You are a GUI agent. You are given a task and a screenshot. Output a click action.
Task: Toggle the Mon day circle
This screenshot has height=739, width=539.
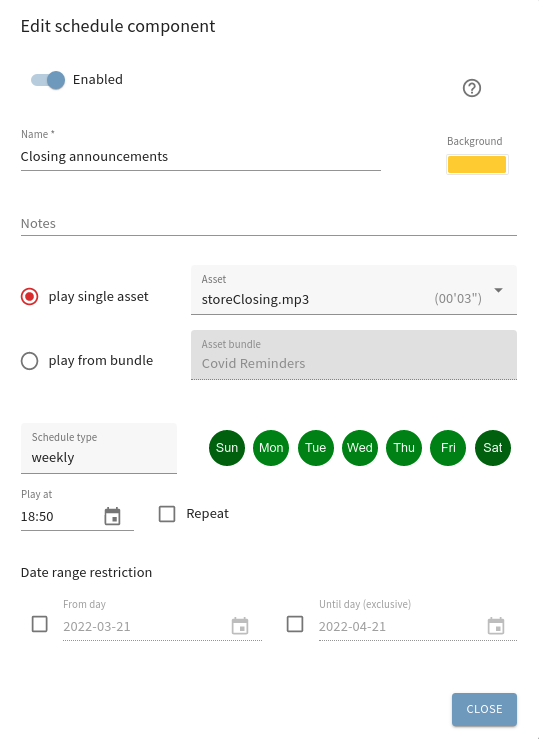[271, 448]
